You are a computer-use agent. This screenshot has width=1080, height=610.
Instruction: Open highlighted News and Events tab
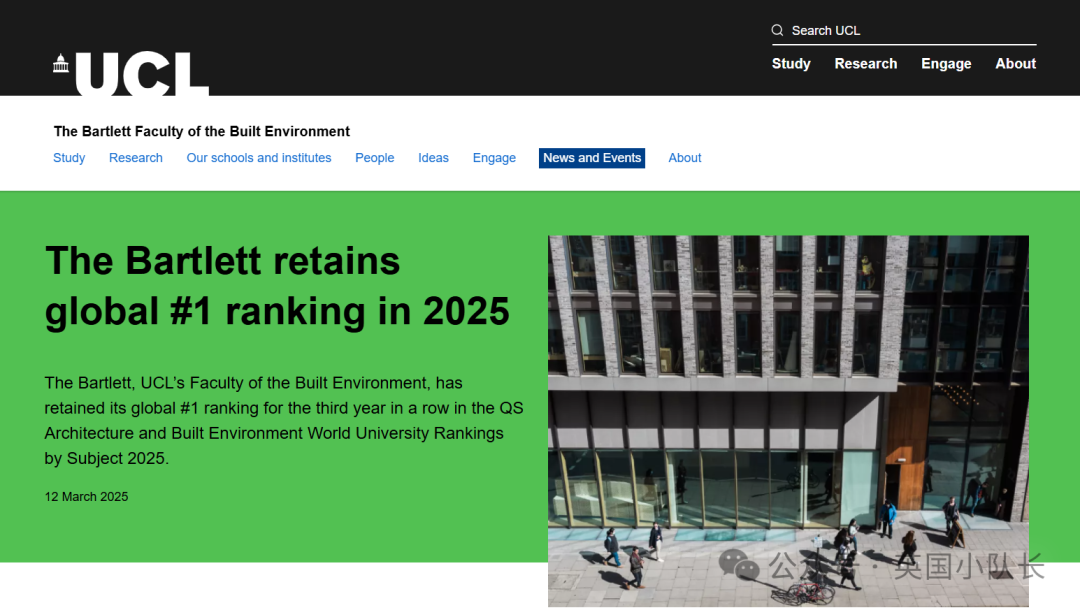pos(592,158)
